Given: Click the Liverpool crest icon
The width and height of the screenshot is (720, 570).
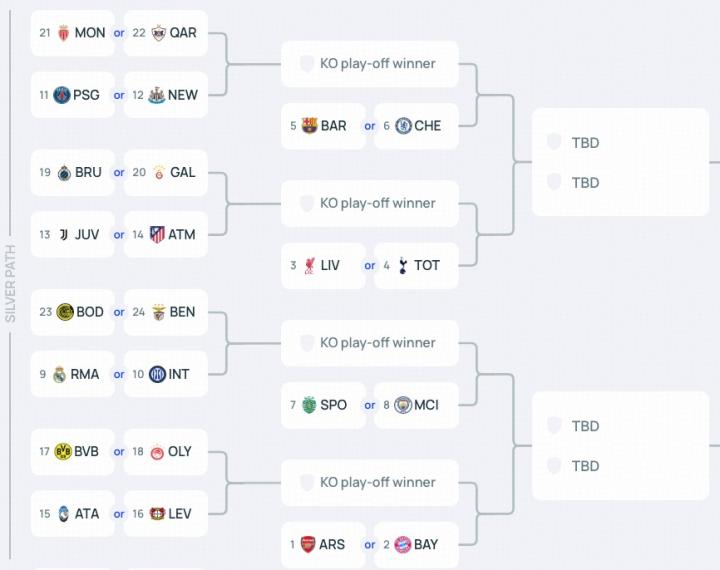Looking at the screenshot, I should point(309,266).
